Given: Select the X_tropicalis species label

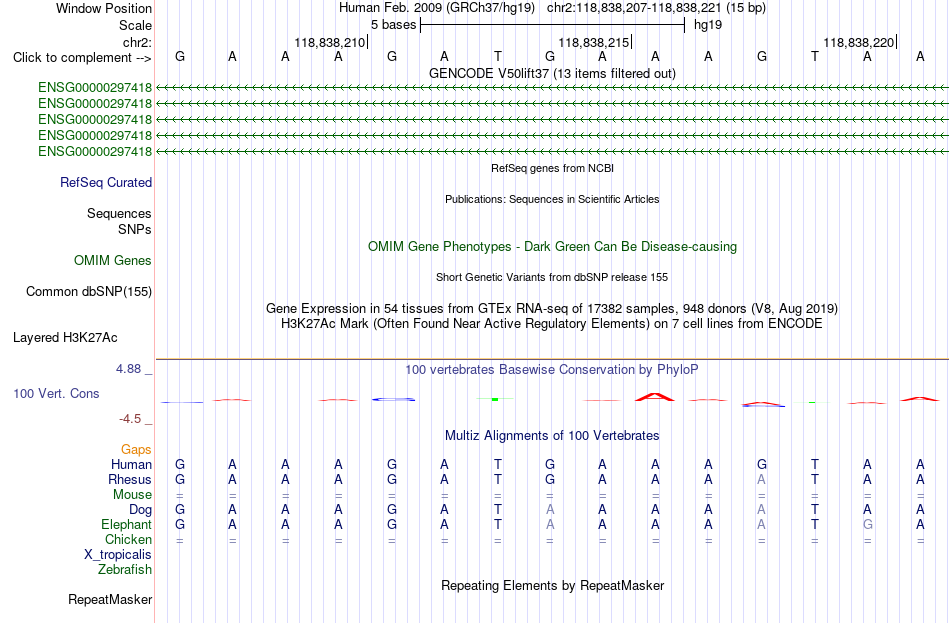Looking at the screenshot, I should pos(118,555).
